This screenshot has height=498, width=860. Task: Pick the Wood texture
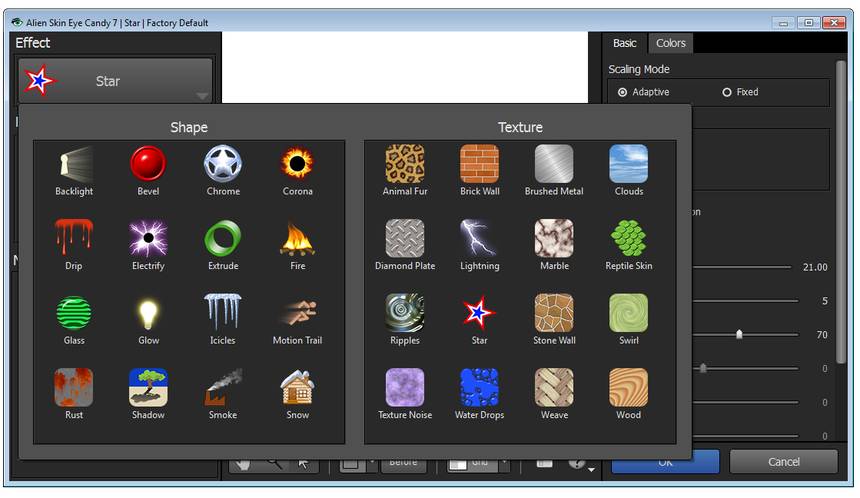629,394
